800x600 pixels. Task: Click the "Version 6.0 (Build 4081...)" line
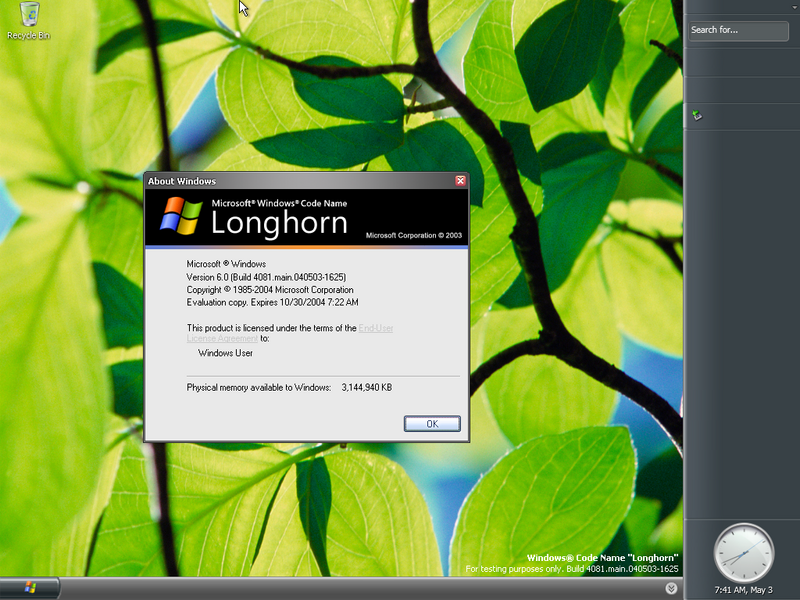click(266, 277)
